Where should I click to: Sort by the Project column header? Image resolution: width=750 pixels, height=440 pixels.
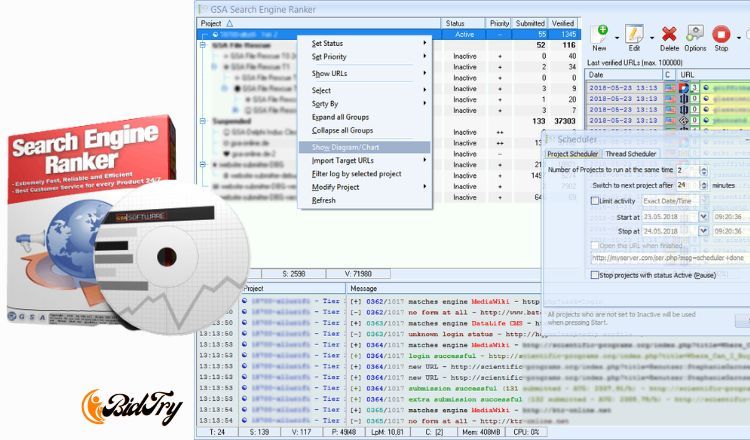[215, 21]
